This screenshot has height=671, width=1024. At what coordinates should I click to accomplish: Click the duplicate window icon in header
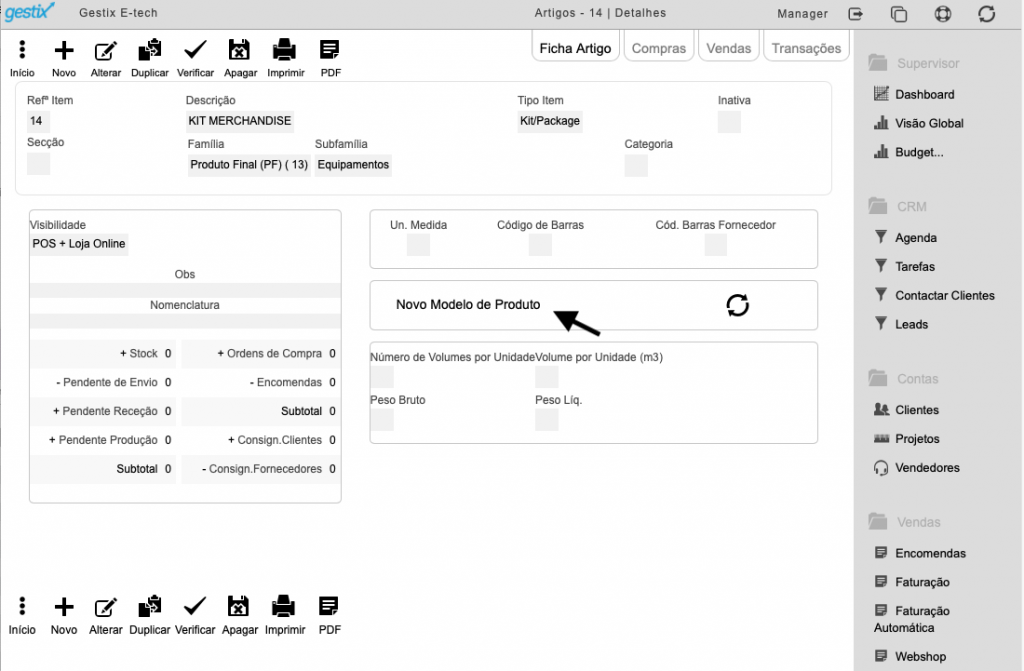[x=899, y=14]
